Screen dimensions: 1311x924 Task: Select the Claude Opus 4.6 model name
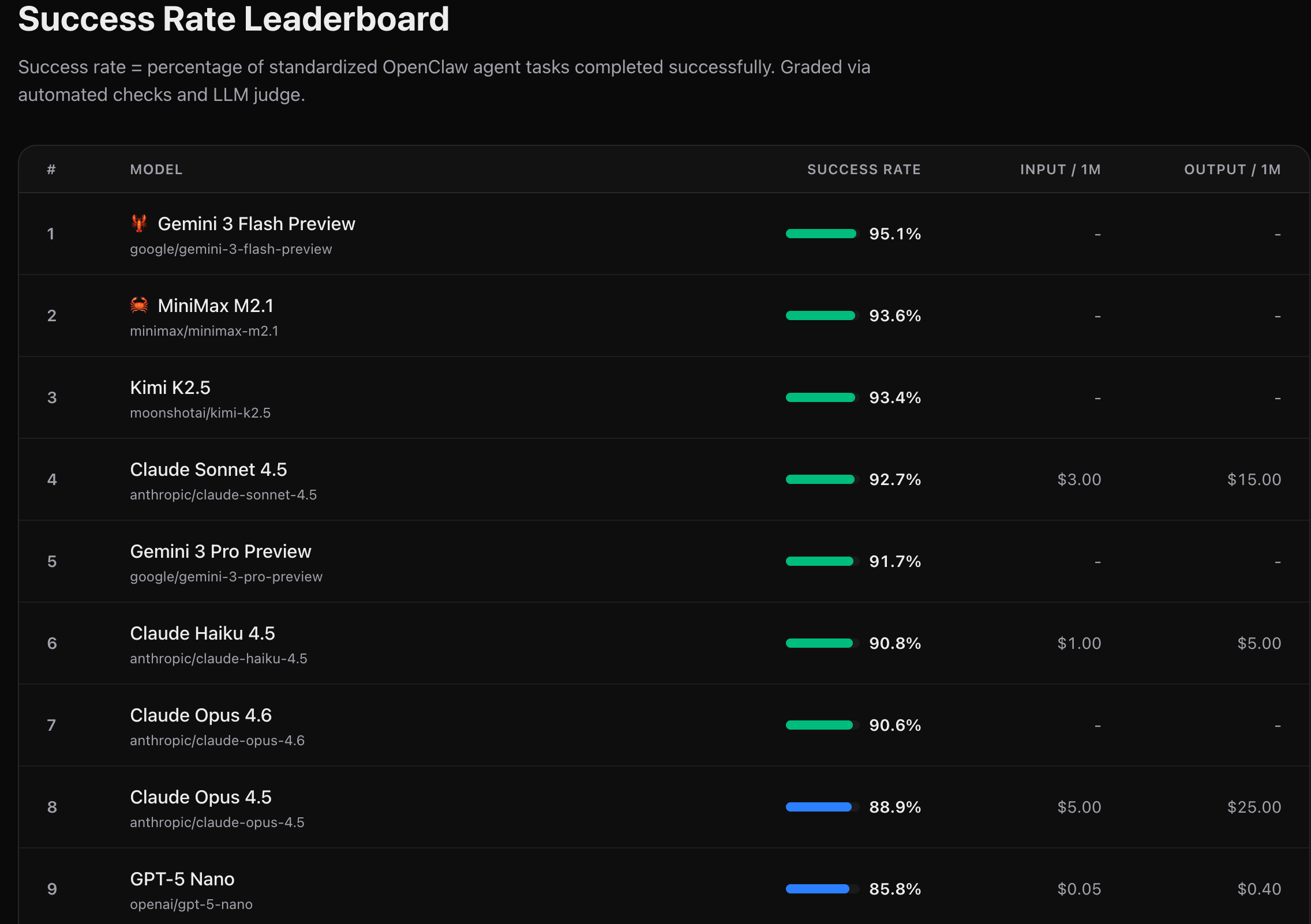point(201,715)
